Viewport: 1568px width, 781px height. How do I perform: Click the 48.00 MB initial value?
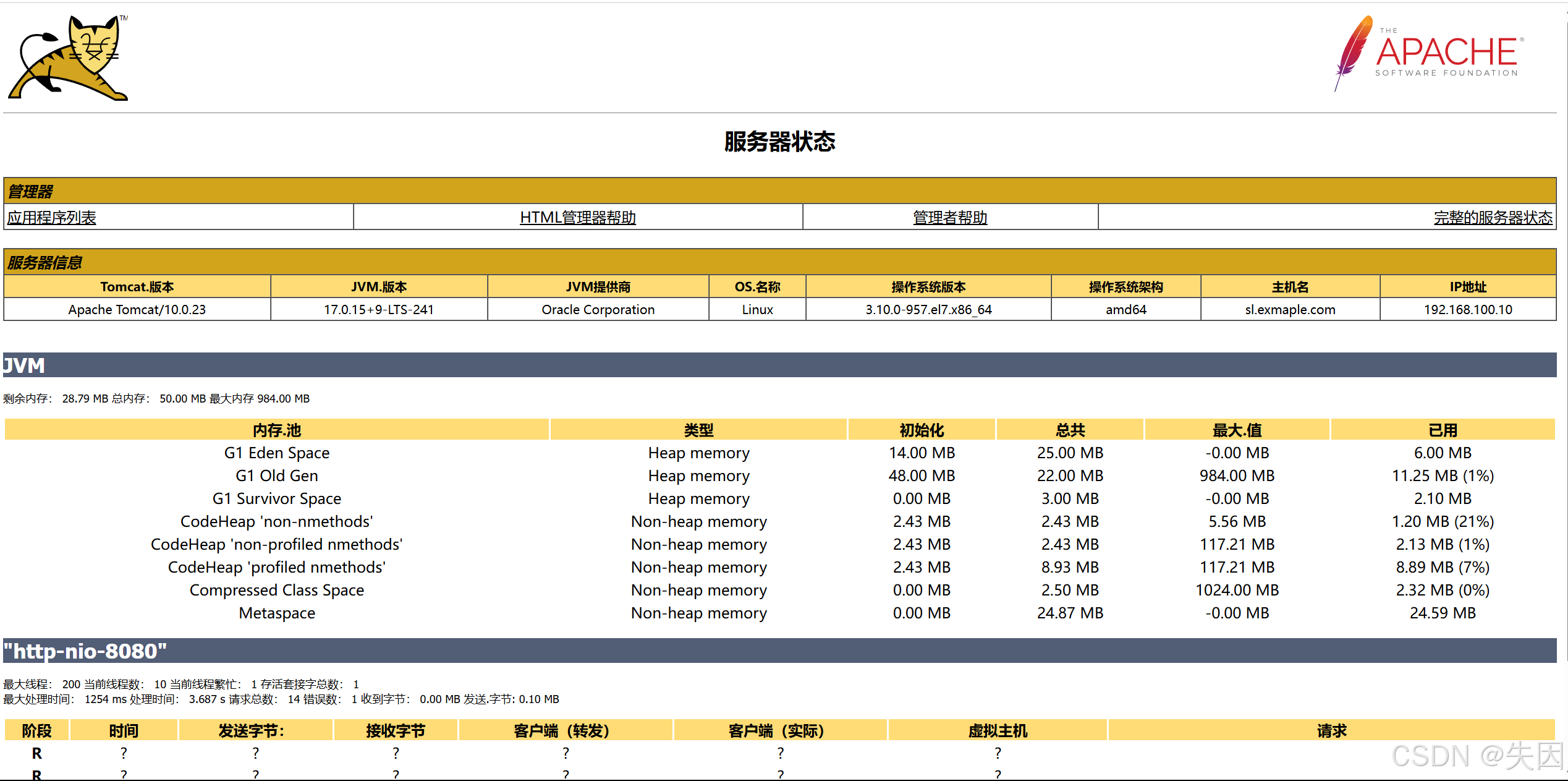(x=922, y=476)
